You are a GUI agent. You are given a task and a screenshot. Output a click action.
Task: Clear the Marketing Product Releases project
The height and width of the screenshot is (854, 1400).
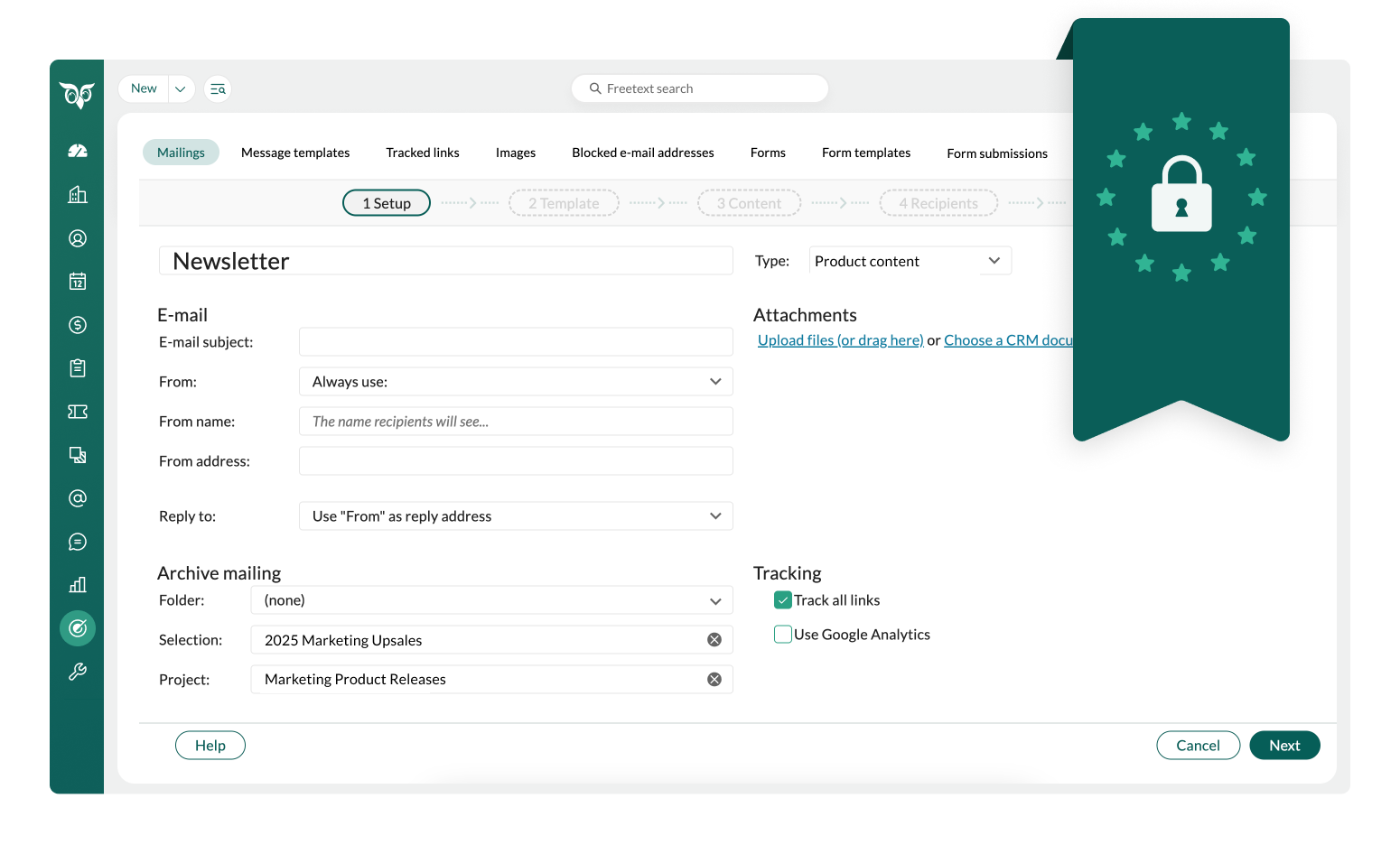(714, 680)
